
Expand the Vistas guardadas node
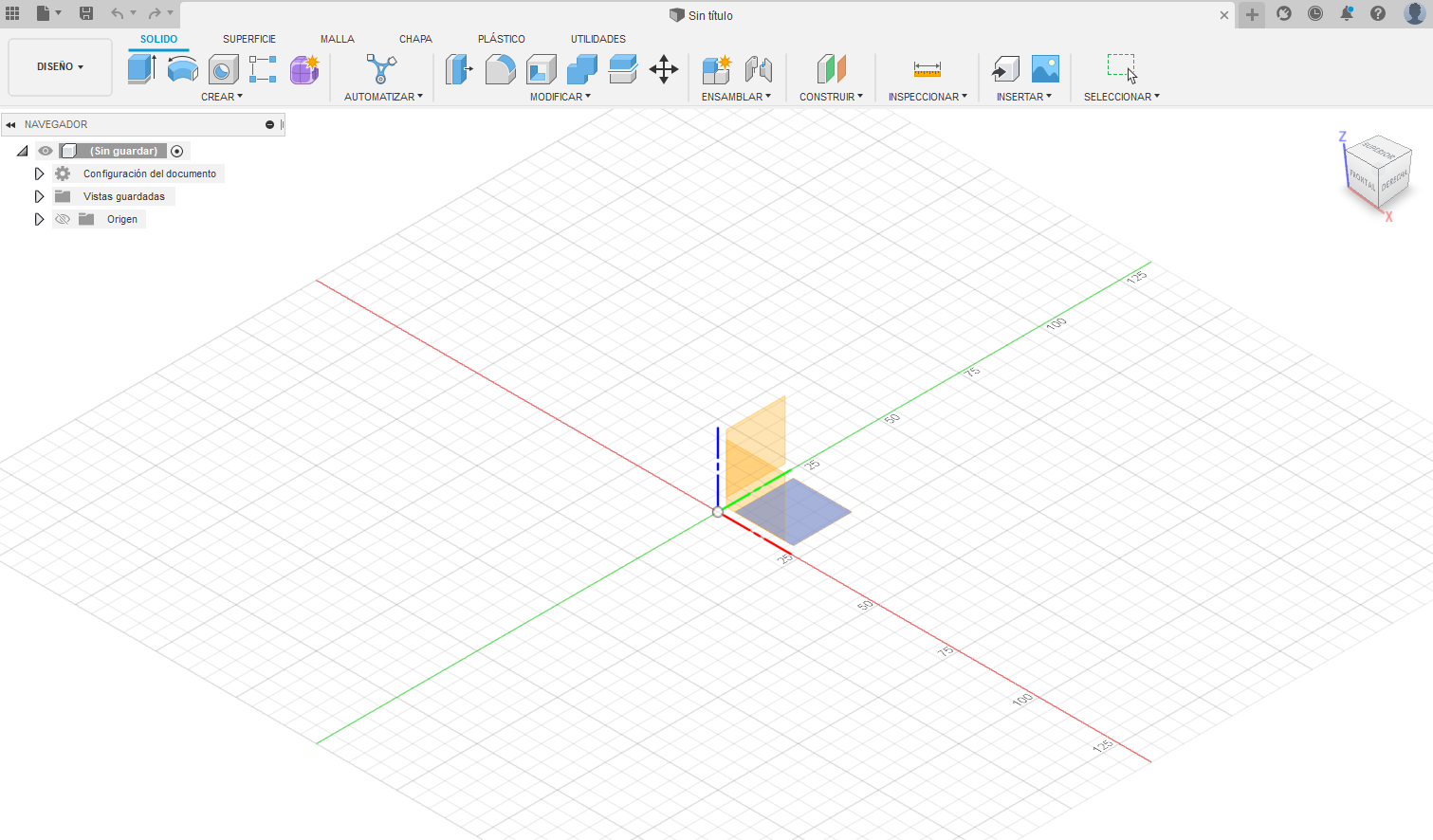tap(39, 196)
